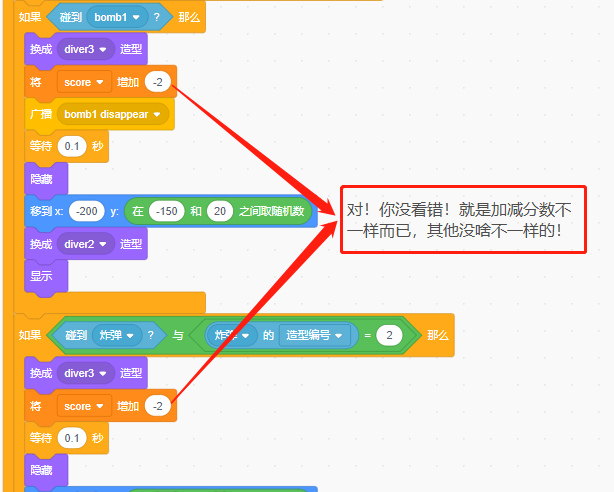The image size is (614, 492).
Task: Edit the -150 random minimum value
Action: point(167,212)
